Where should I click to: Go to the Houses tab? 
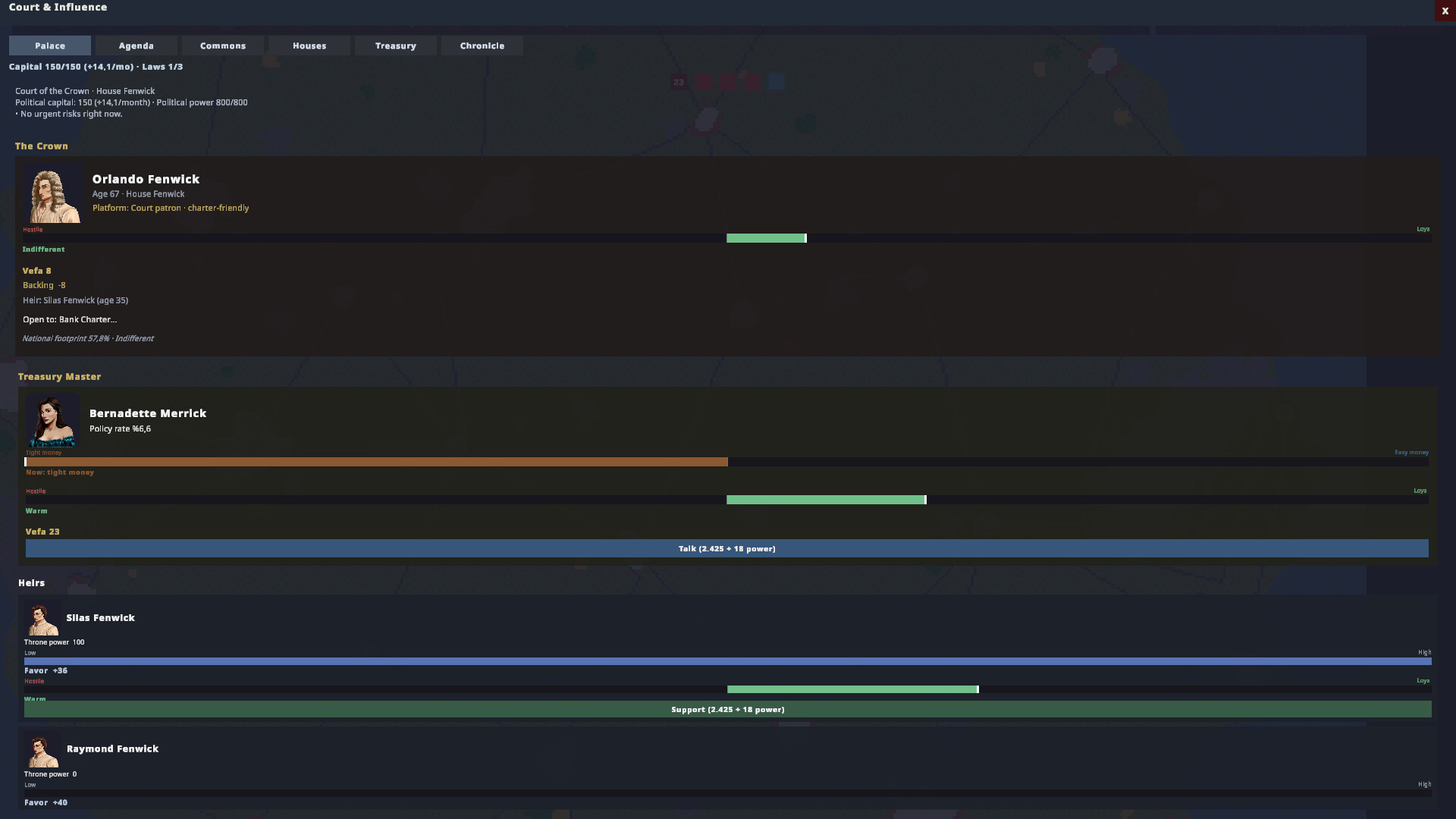(309, 45)
